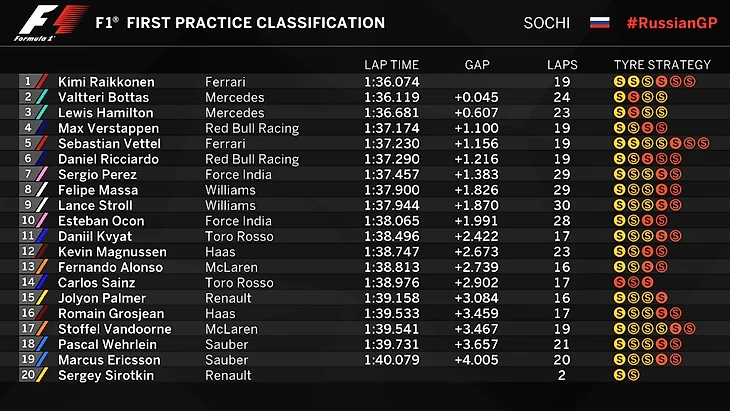Click the GAP column header
Viewport: 730px width, 411px height.
[x=477, y=65]
